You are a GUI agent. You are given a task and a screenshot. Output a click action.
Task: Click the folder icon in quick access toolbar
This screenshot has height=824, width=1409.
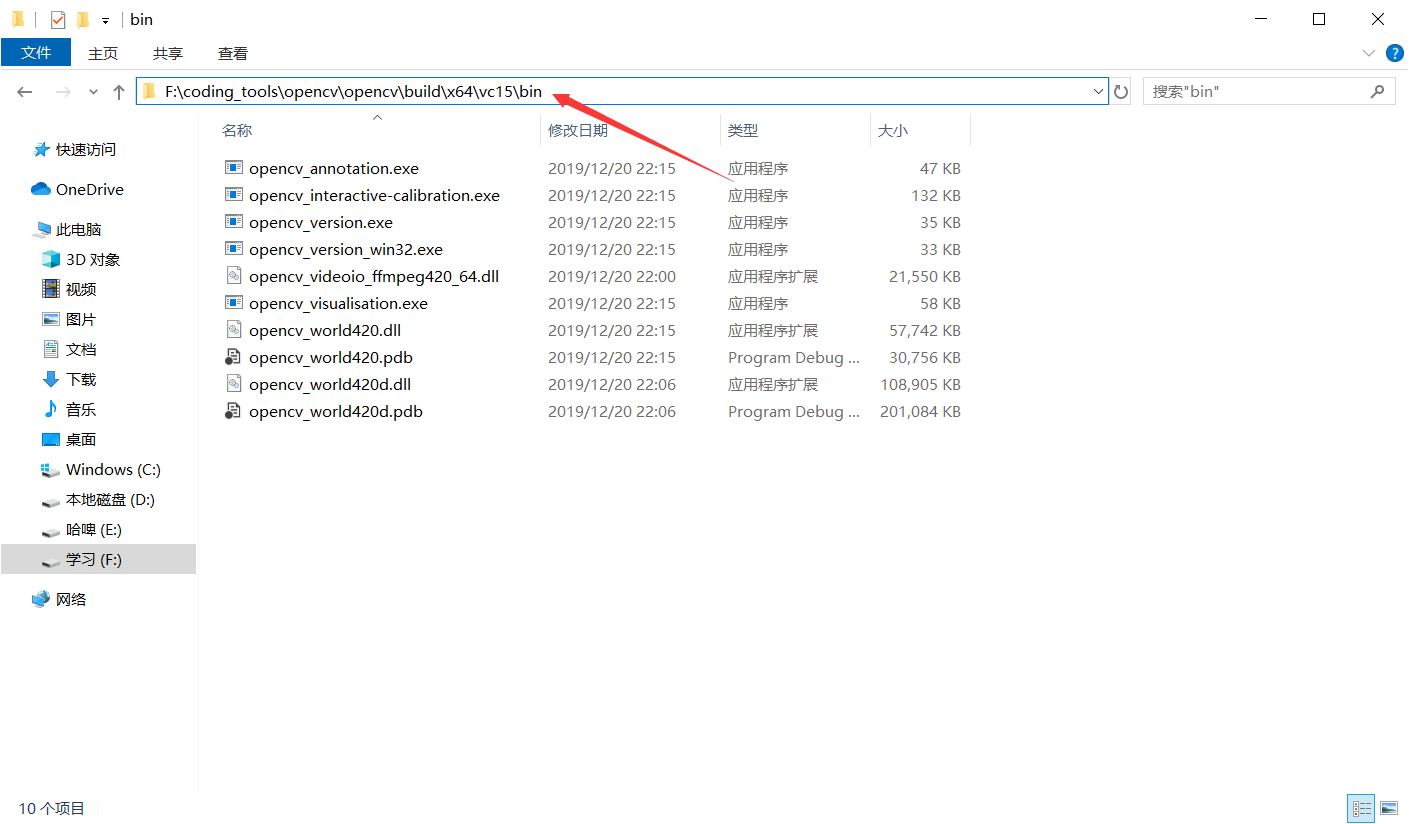coord(17,19)
